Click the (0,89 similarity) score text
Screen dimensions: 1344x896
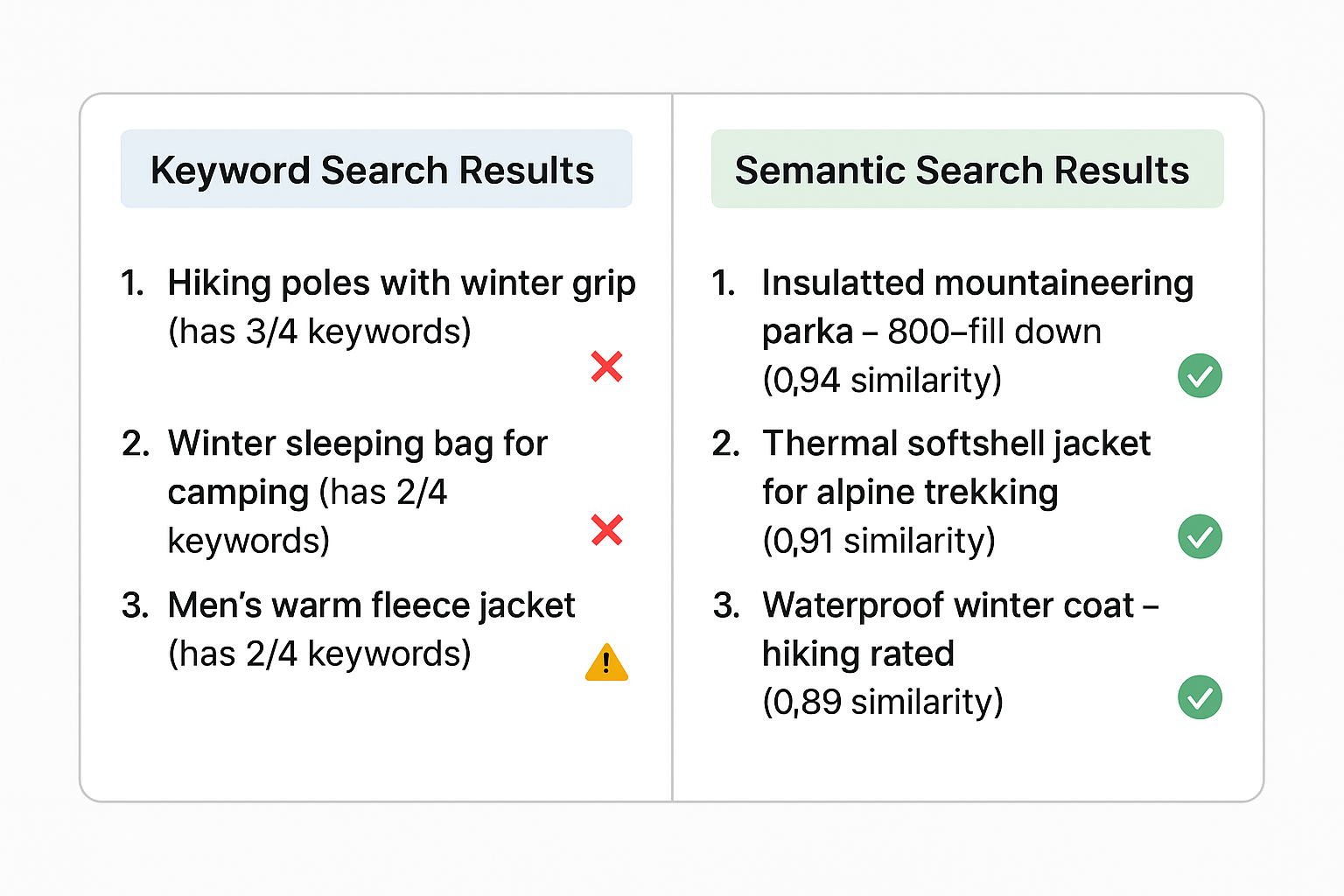pyautogui.click(x=882, y=702)
